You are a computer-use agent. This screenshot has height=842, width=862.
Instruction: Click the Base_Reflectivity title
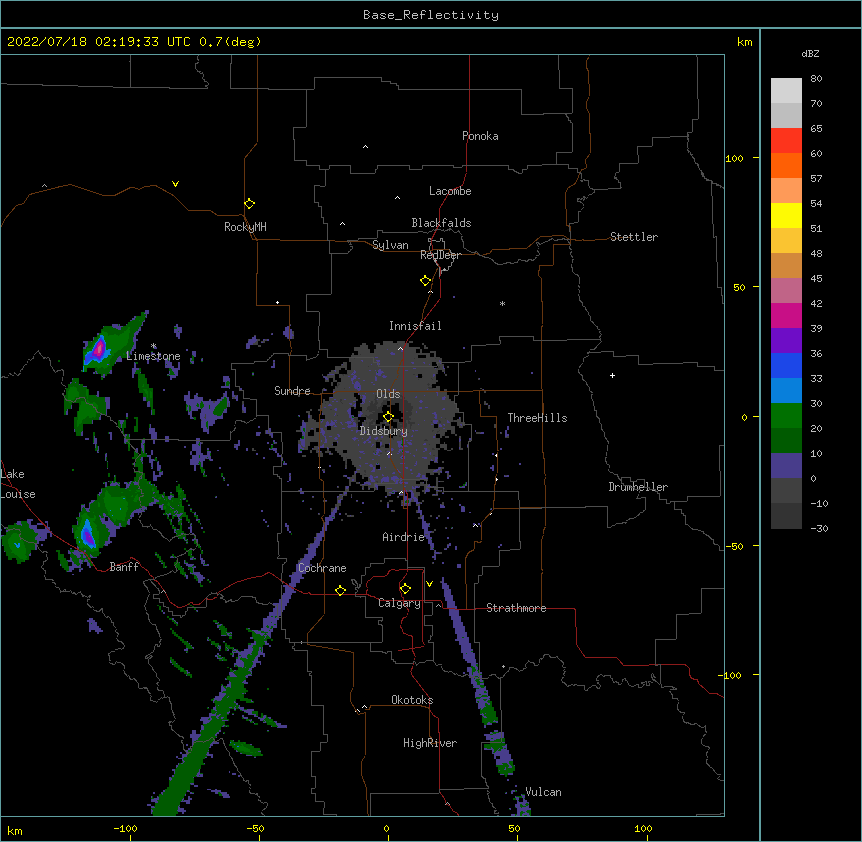(x=431, y=15)
